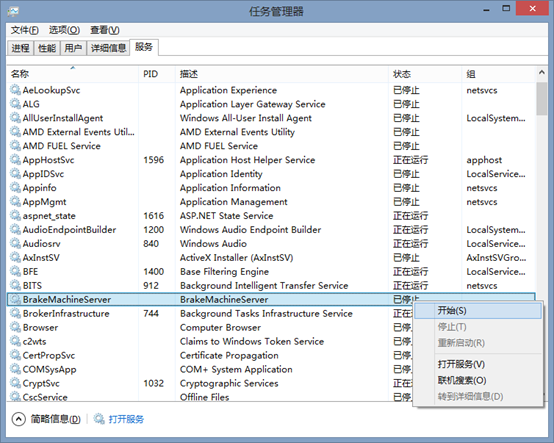Click the gear icon beside CertPropSvc
The image size is (554, 443).
coord(15,355)
